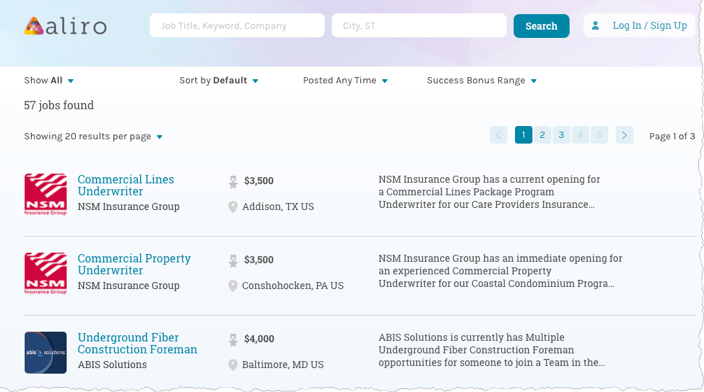
Task: Open the Show All filter dropdown
Action: [49, 80]
